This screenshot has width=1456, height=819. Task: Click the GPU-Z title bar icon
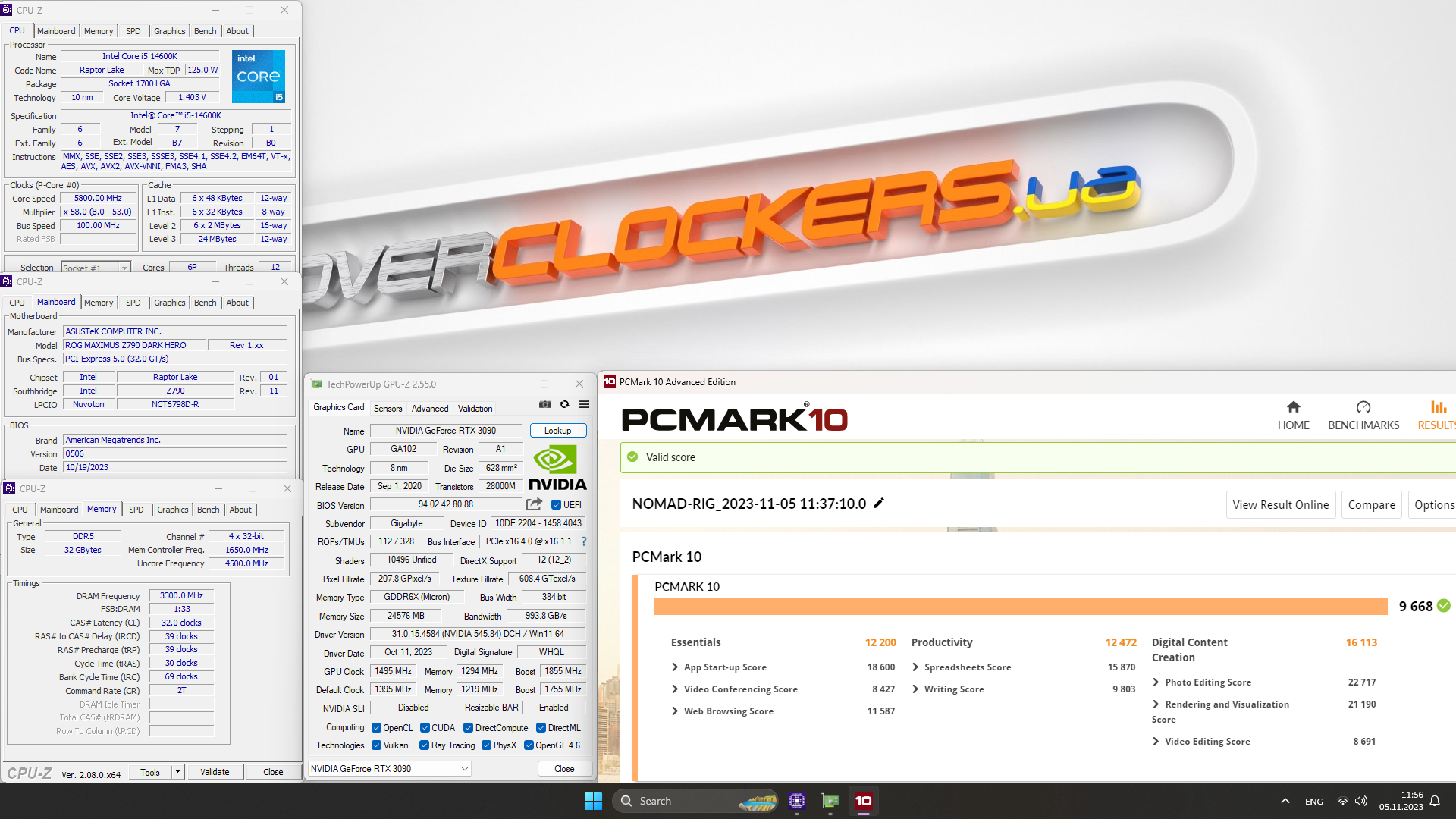pyautogui.click(x=317, y=384)
